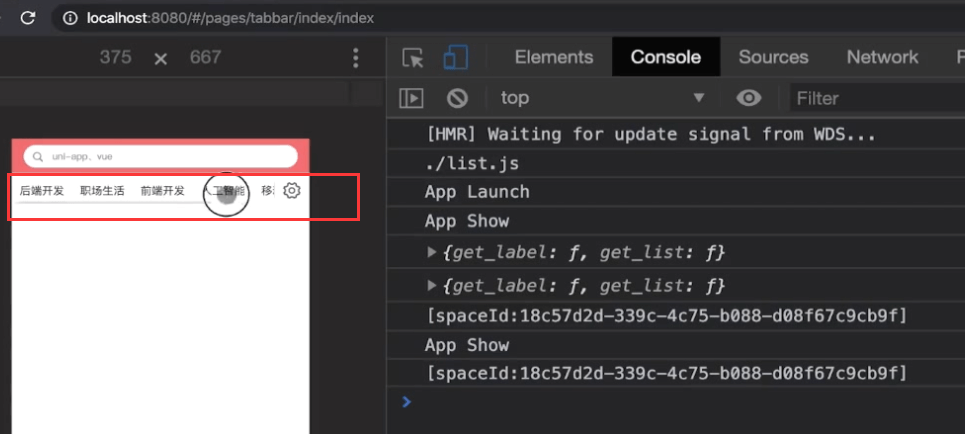Set device height value 667
Viewport: 965px width, 434px height.
coord(205,58)
